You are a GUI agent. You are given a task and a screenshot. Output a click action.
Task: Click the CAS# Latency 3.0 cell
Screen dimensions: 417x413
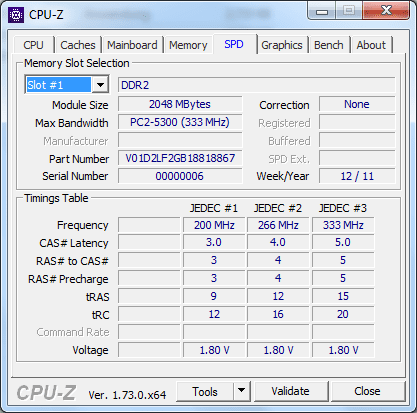[214, 242]
